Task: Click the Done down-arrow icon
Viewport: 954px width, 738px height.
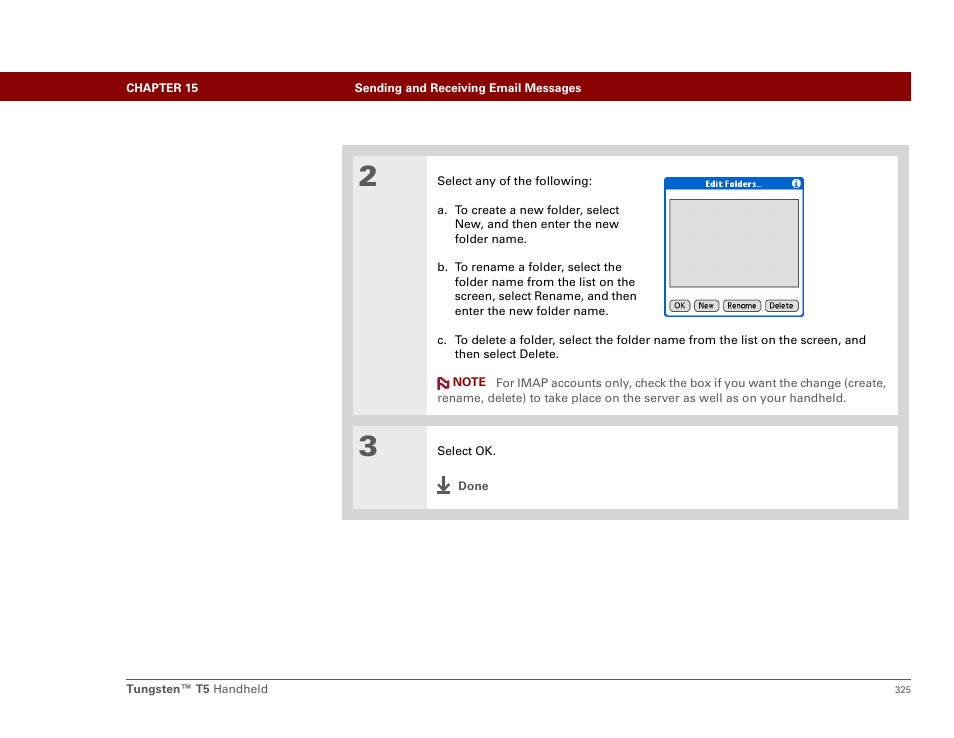Action: click(444, 485)
